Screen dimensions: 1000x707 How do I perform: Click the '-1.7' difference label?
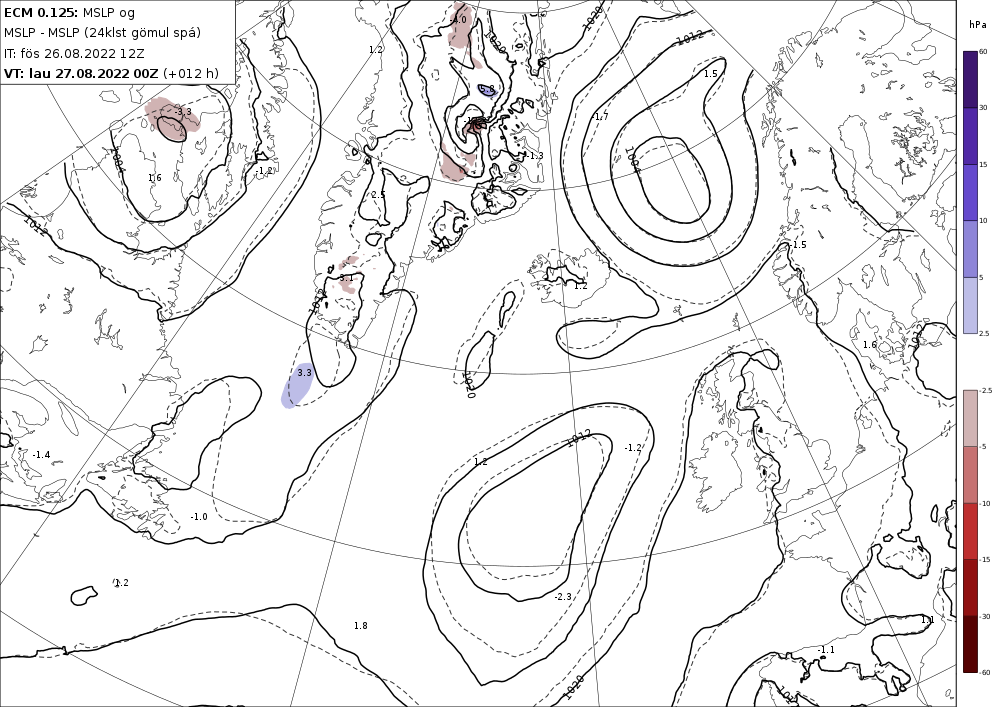[601, 117]
